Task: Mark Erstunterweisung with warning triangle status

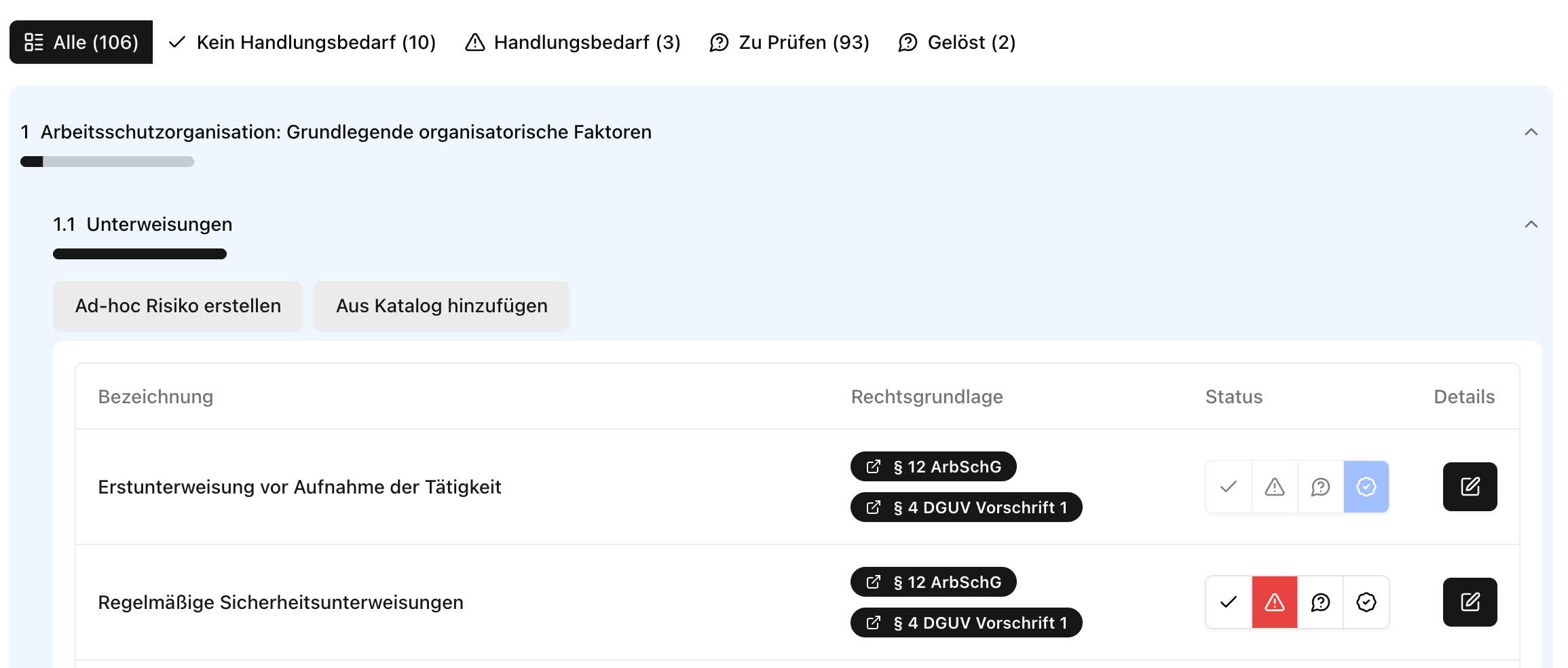Action: 1273,487
